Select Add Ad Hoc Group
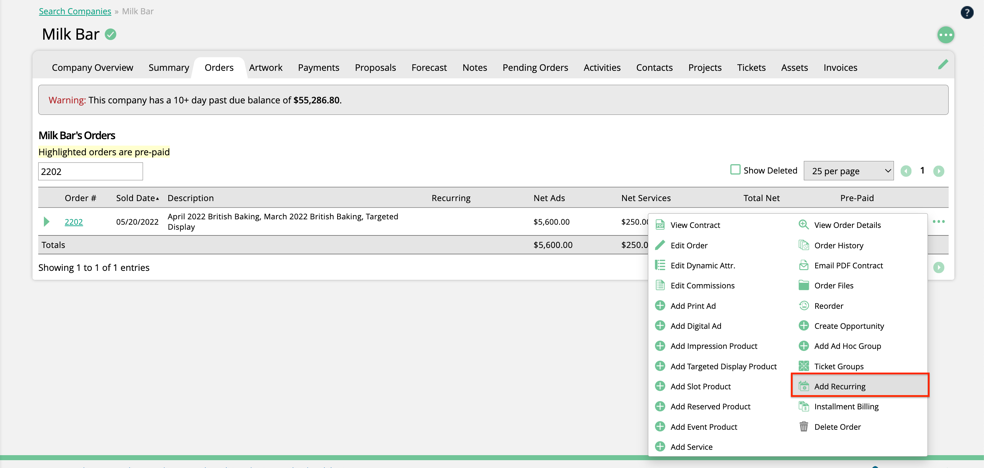Viewport: 984px width, 468px height. (x=847, y=346)
